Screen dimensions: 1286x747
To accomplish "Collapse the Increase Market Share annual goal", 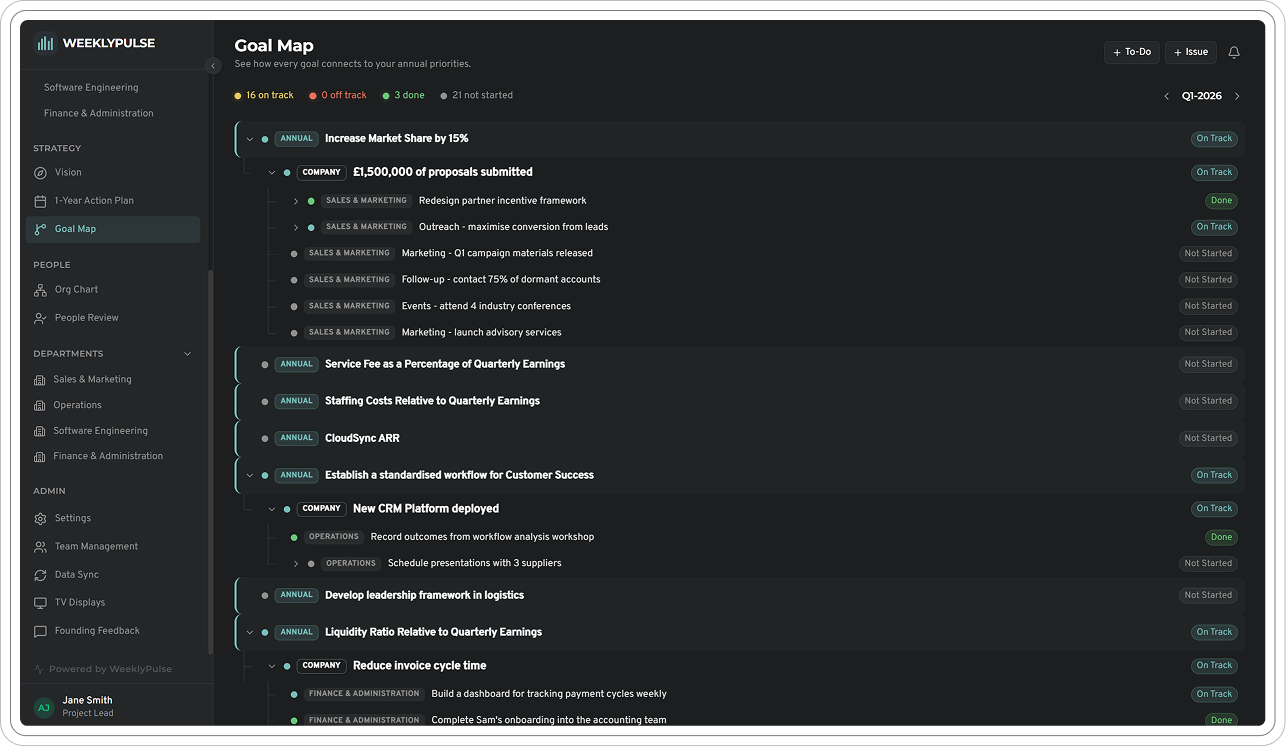I will pos(250,138).
